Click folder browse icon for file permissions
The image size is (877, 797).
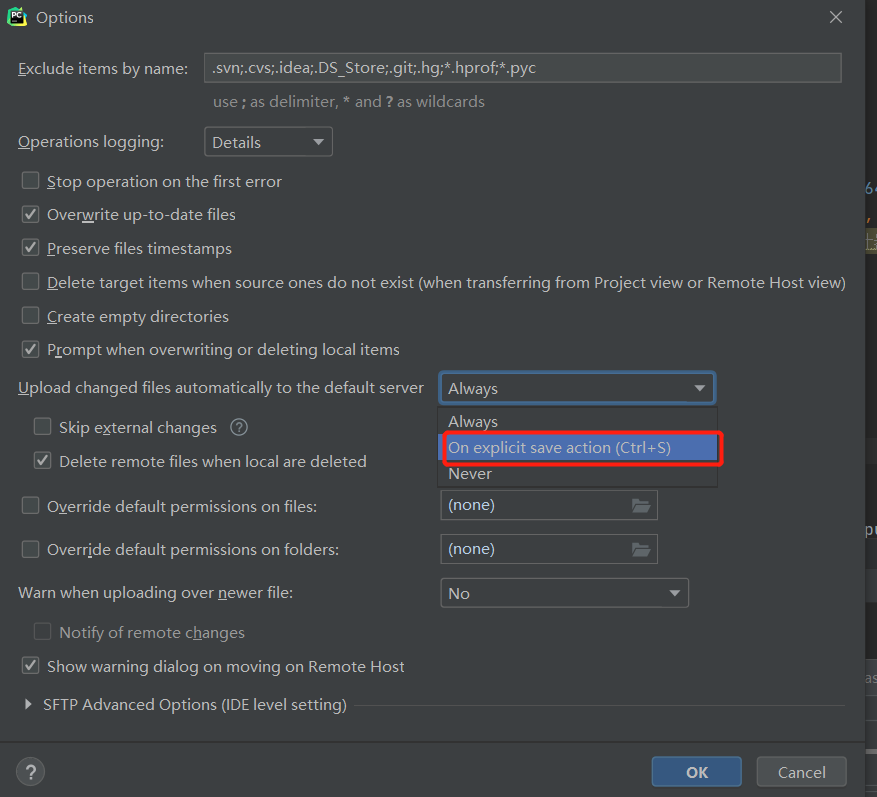click(x=640, y=506)
